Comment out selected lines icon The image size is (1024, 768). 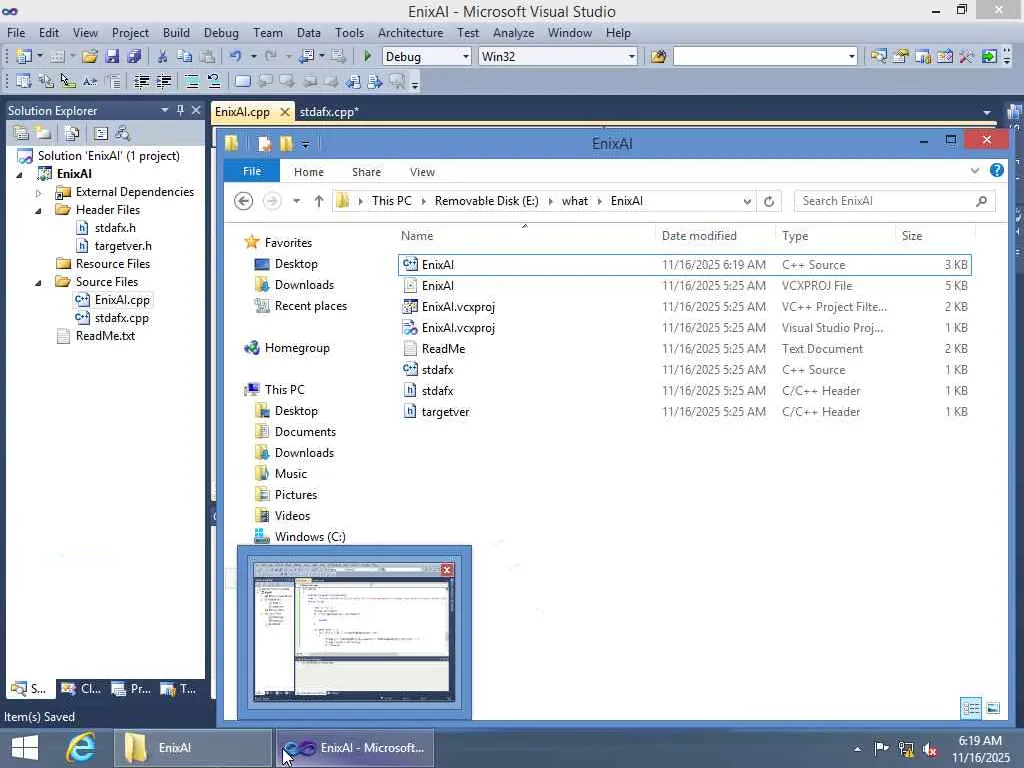coord(191,81)
